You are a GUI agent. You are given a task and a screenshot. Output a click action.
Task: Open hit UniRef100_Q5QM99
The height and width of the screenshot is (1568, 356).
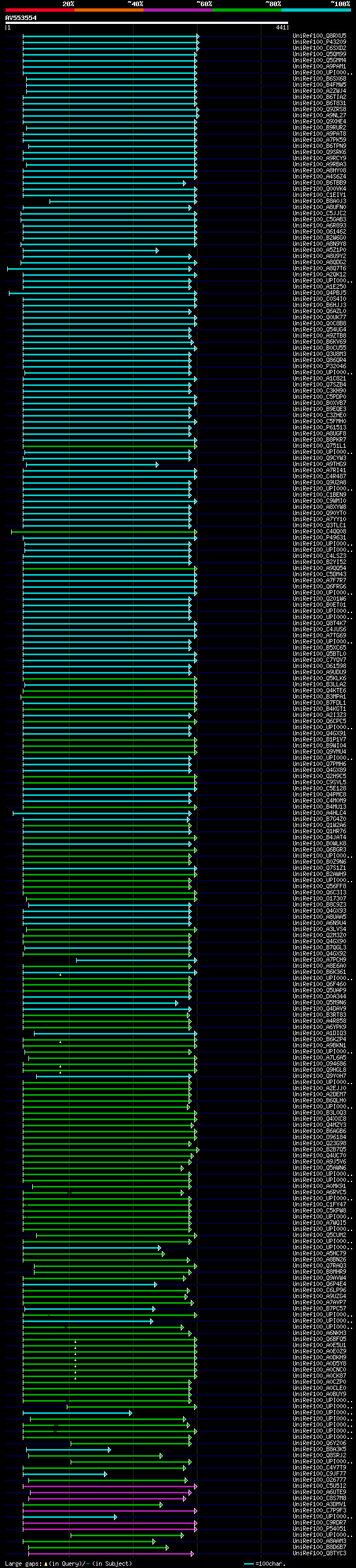[x=319, y=54]
